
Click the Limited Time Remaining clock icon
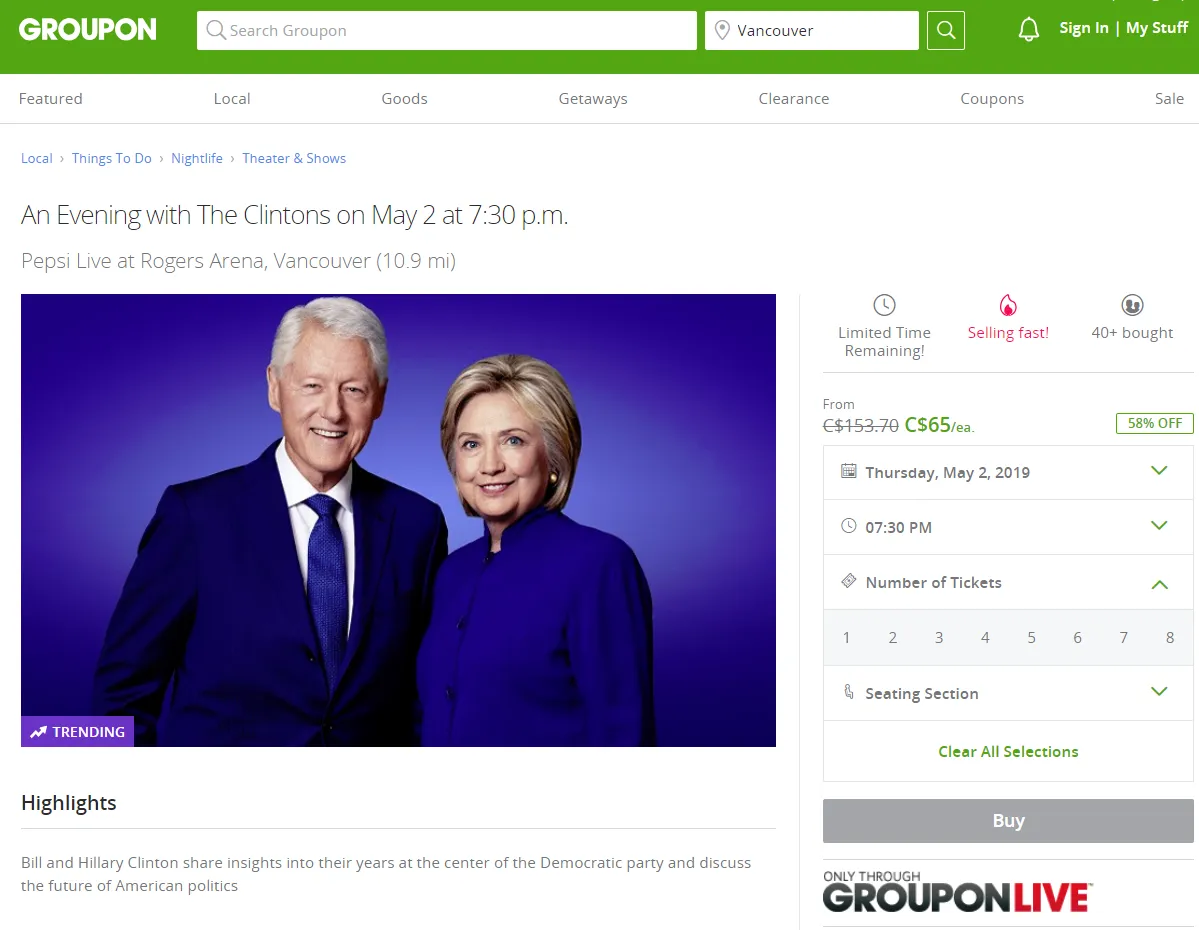(884, 305)
